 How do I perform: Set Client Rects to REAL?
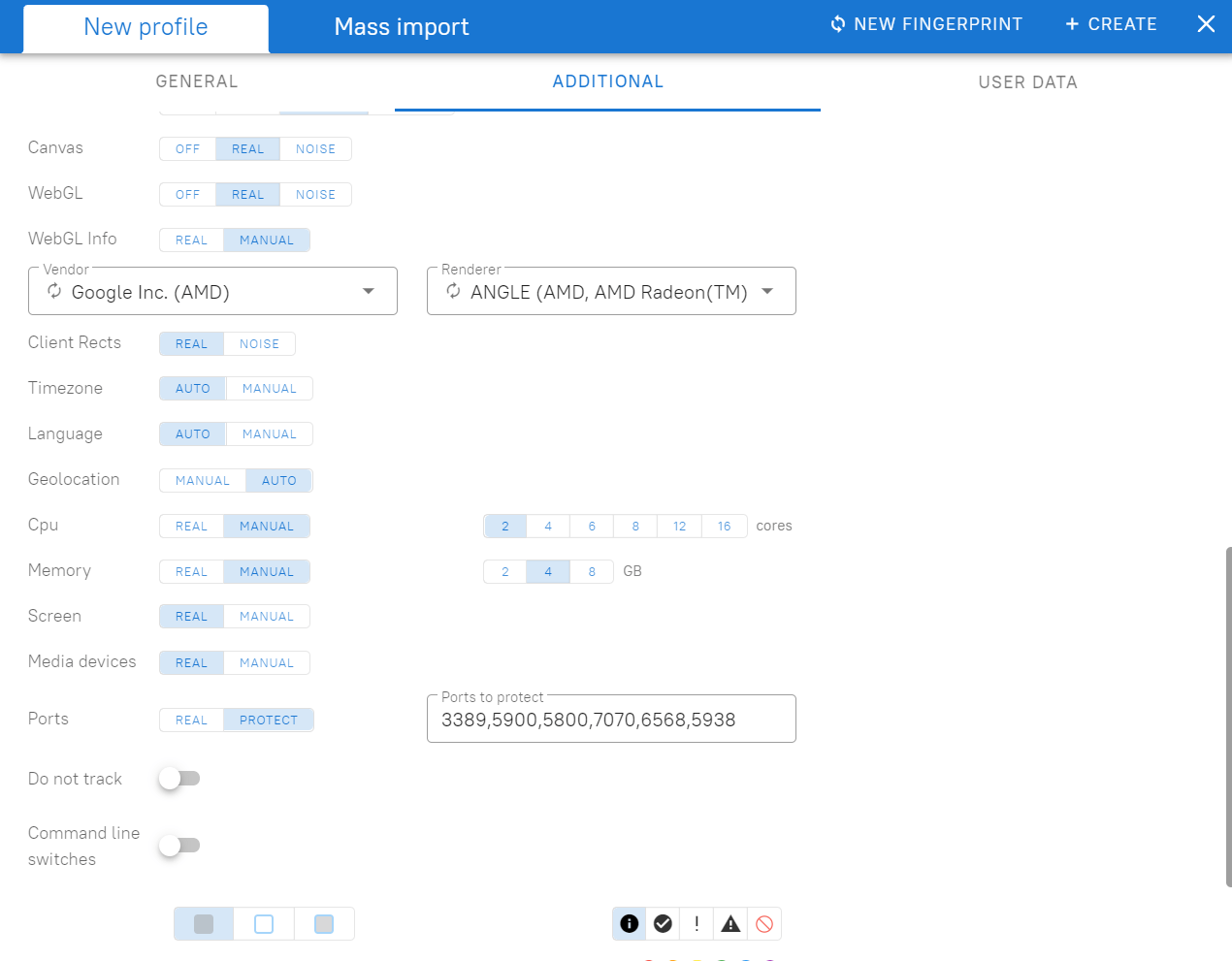click(191, 343)
